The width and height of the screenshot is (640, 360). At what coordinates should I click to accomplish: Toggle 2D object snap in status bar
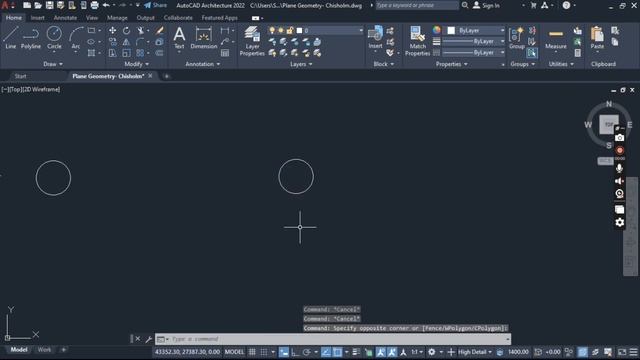[337, 352]
